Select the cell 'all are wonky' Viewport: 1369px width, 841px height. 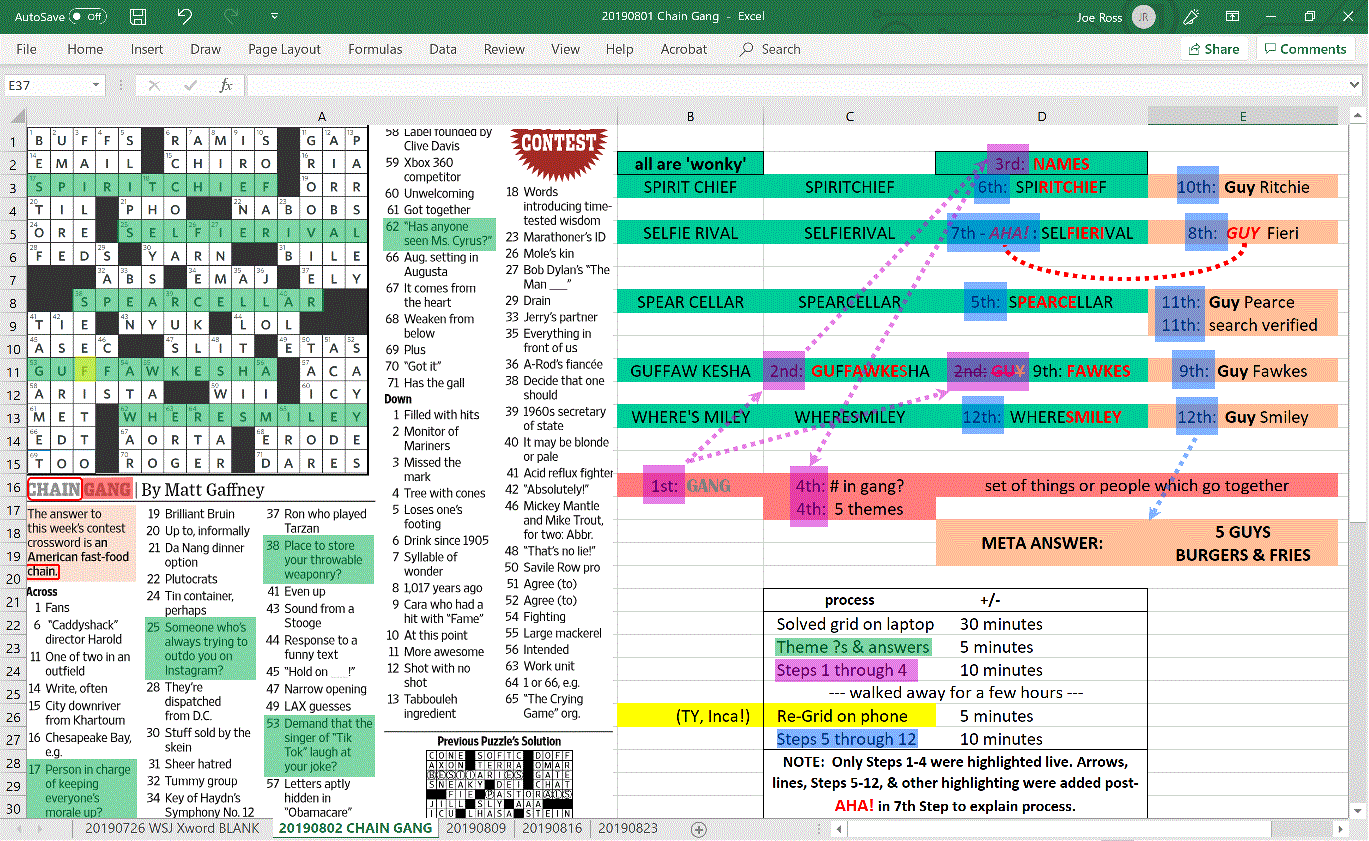690,163
